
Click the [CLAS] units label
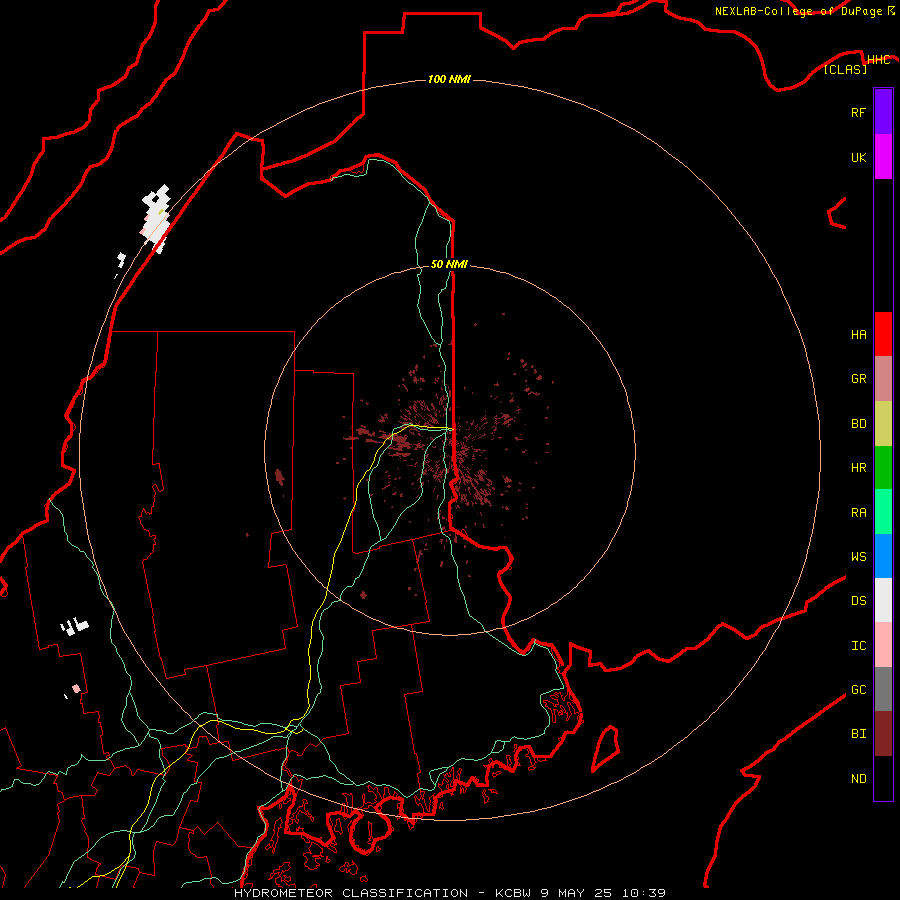pos(845,69)
